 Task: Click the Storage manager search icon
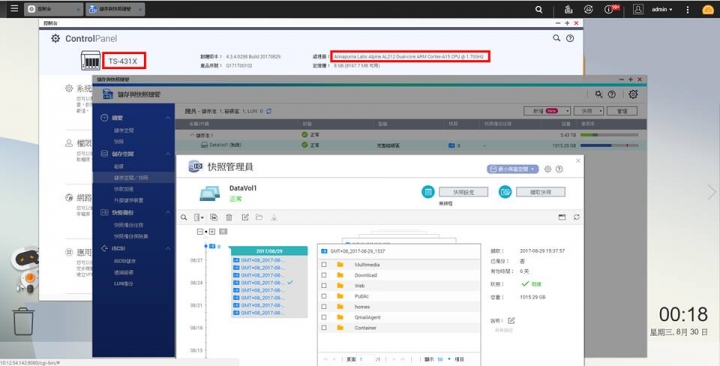coord(599,94)
